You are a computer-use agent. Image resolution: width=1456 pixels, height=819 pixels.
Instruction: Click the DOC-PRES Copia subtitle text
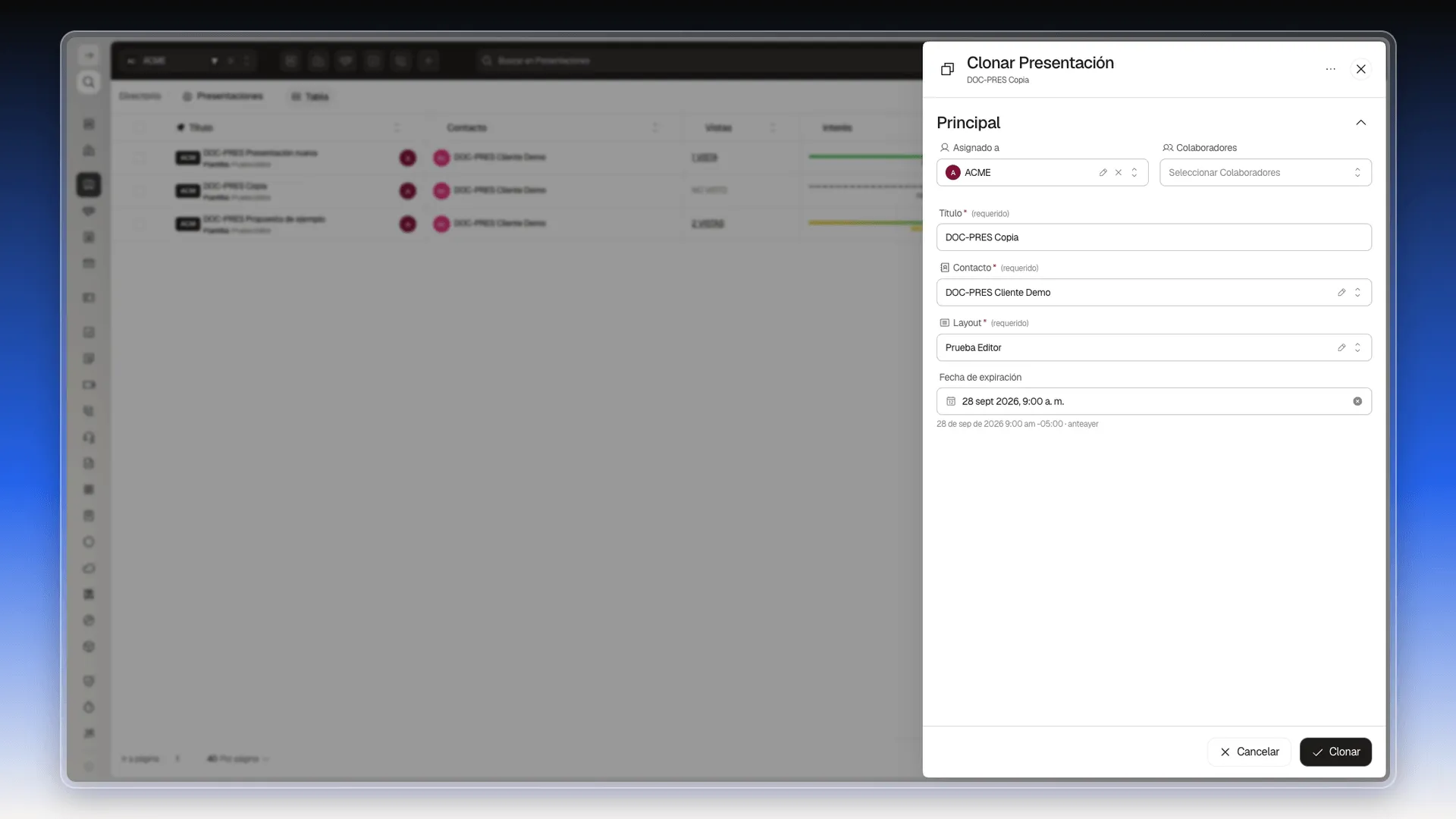(x=997, y=80)
